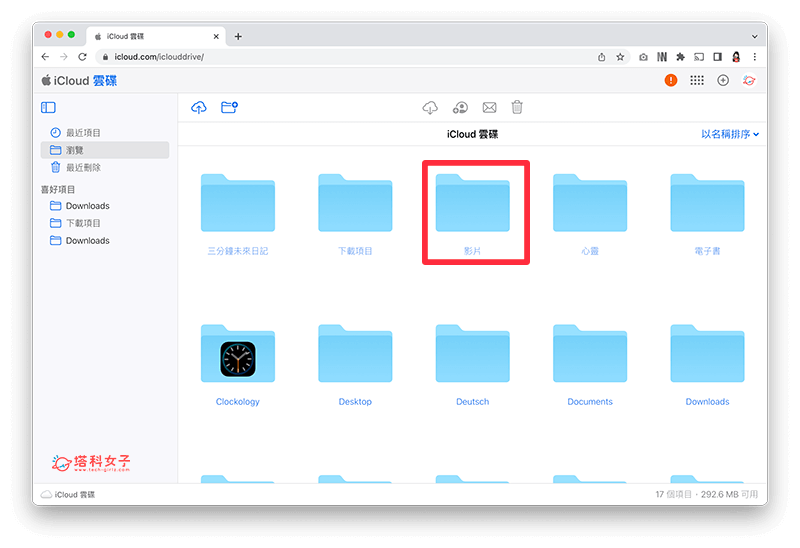Open the Documents folder
Screen dimensions: 800x548
click(x=590, y=365)
